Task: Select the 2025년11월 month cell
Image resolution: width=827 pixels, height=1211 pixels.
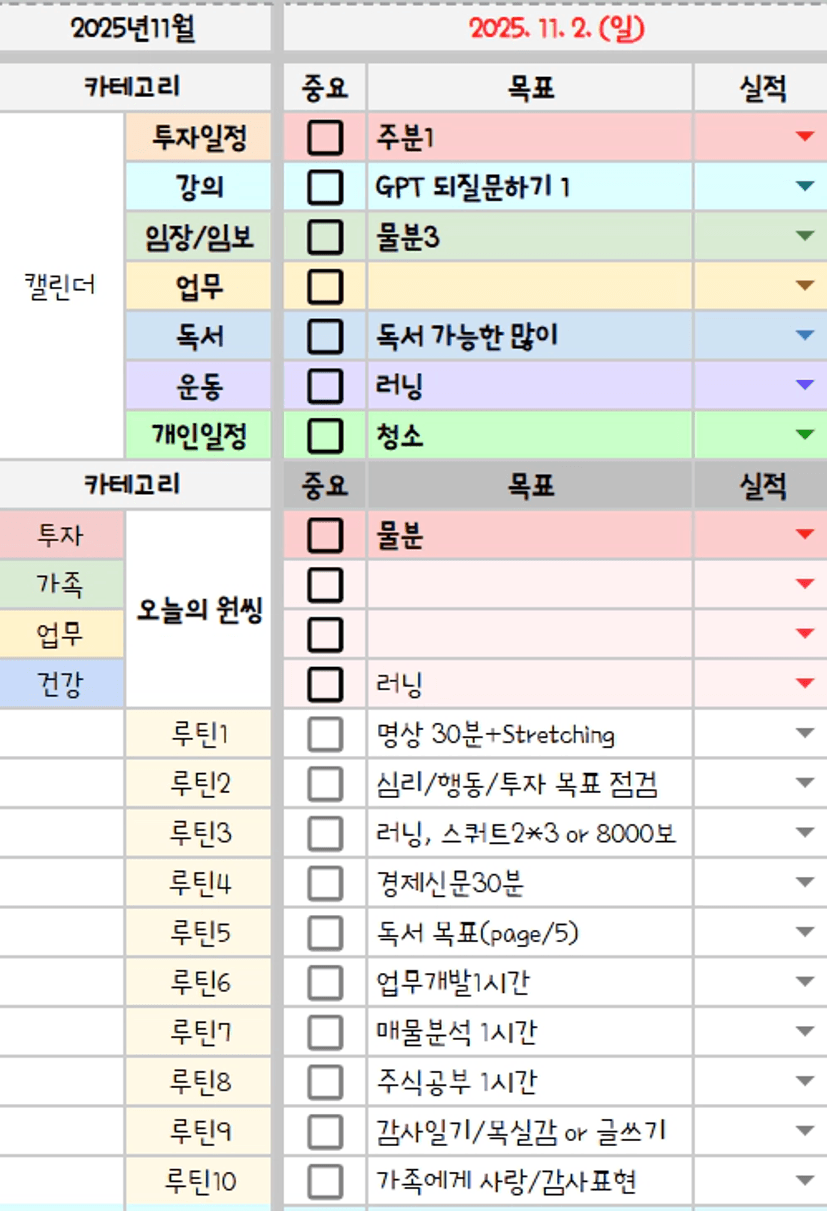Action: (x=134, y=29)
